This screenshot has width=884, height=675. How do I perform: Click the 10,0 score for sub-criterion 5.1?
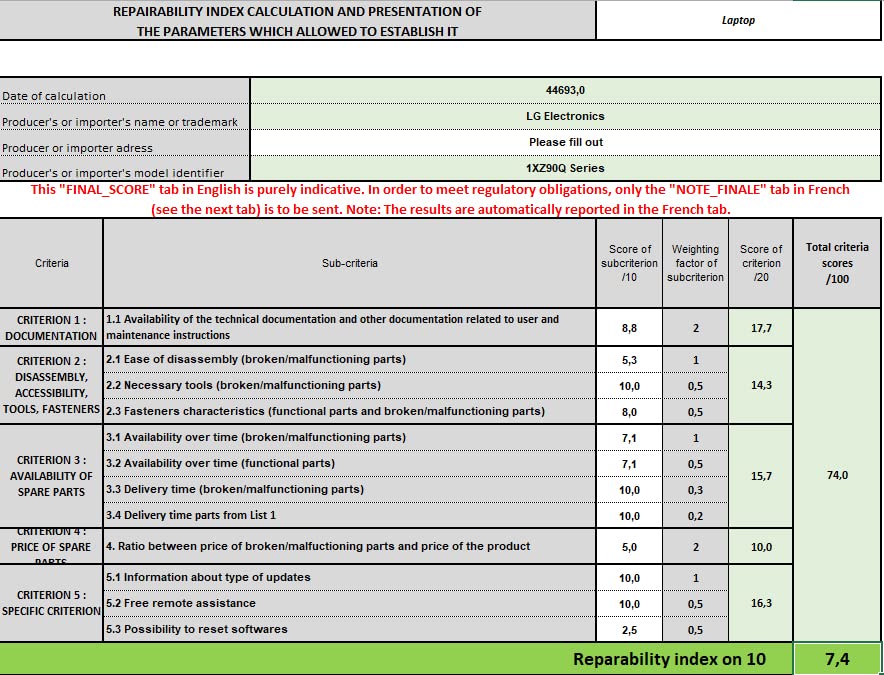(629, 578)
